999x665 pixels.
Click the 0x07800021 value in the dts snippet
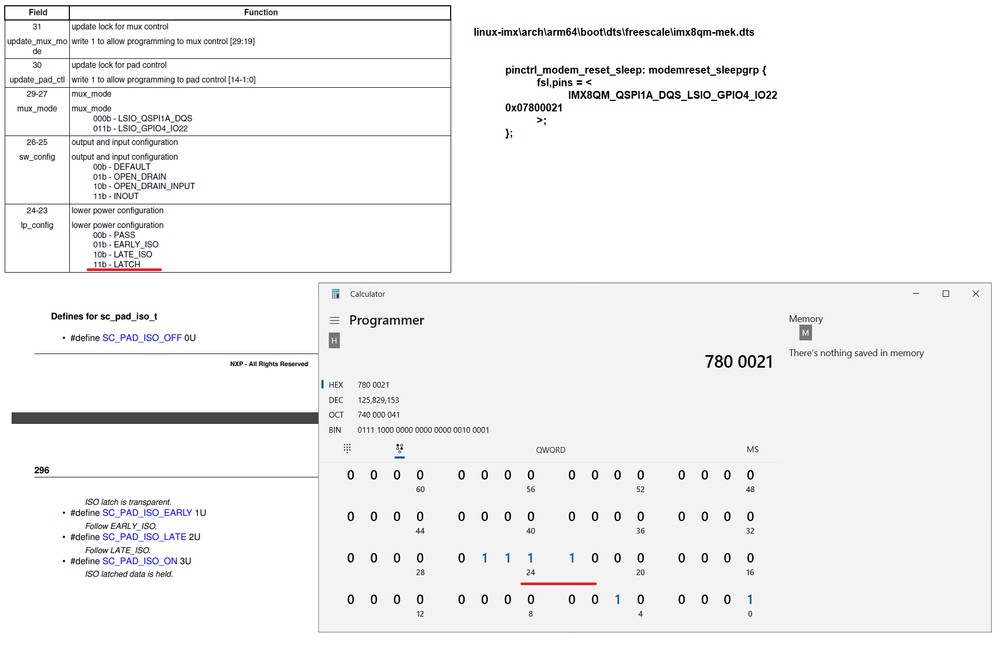[x=534, y=108]
